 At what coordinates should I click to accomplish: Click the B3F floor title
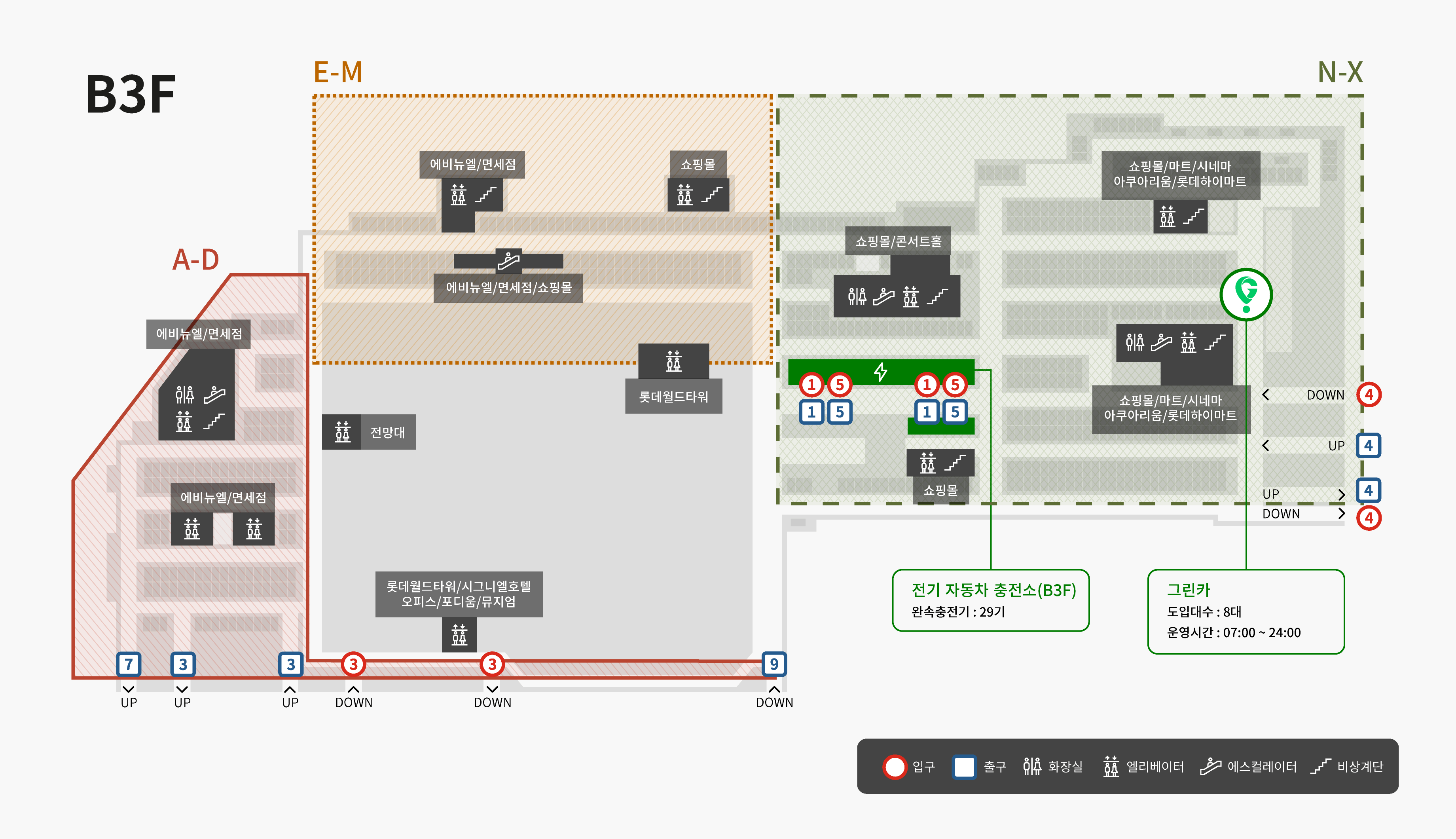coord(131,95)
